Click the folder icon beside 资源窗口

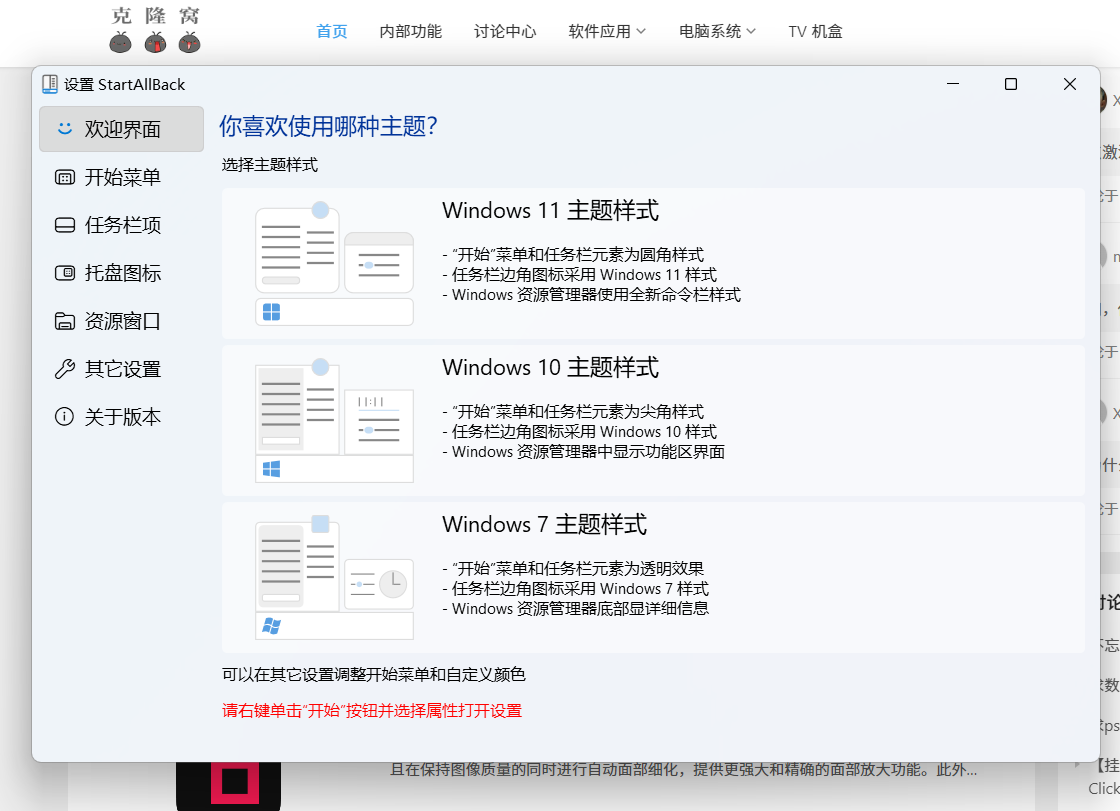[x=64, y=321]
